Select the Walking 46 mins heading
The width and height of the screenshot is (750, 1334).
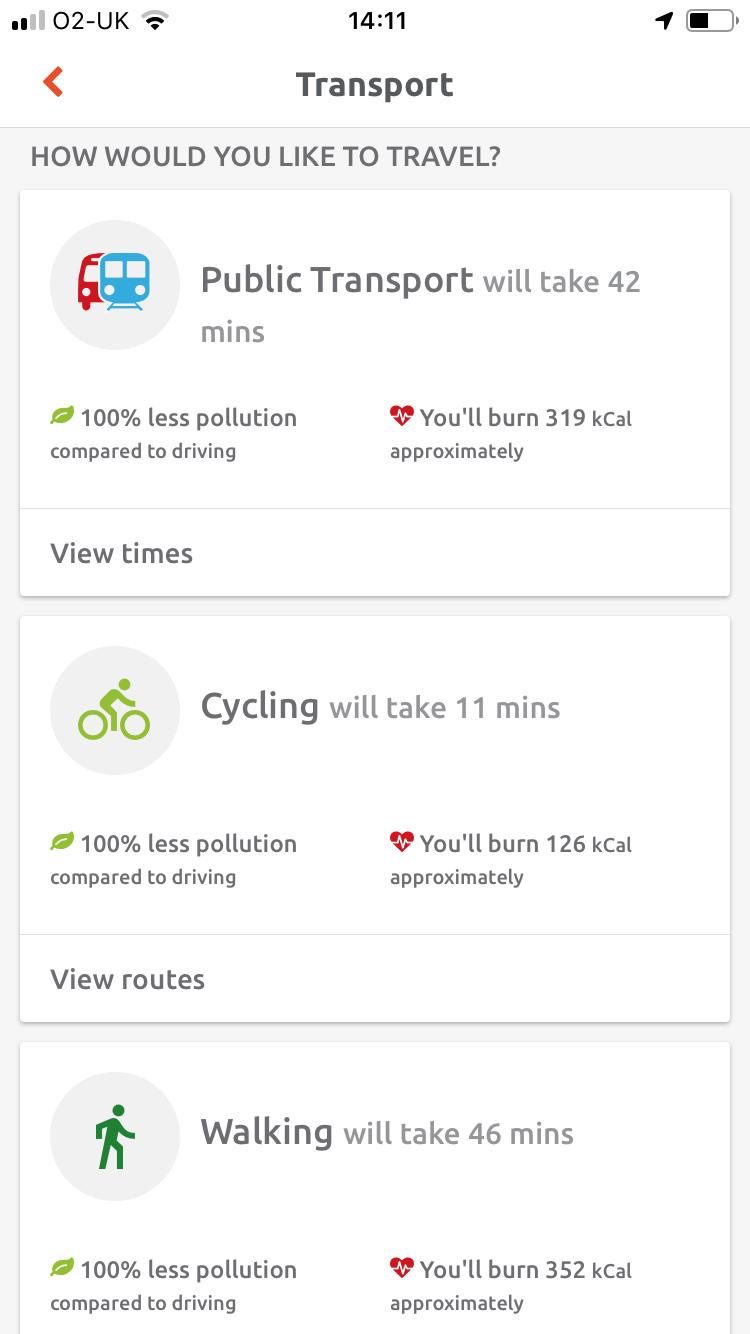point(387,1133)
